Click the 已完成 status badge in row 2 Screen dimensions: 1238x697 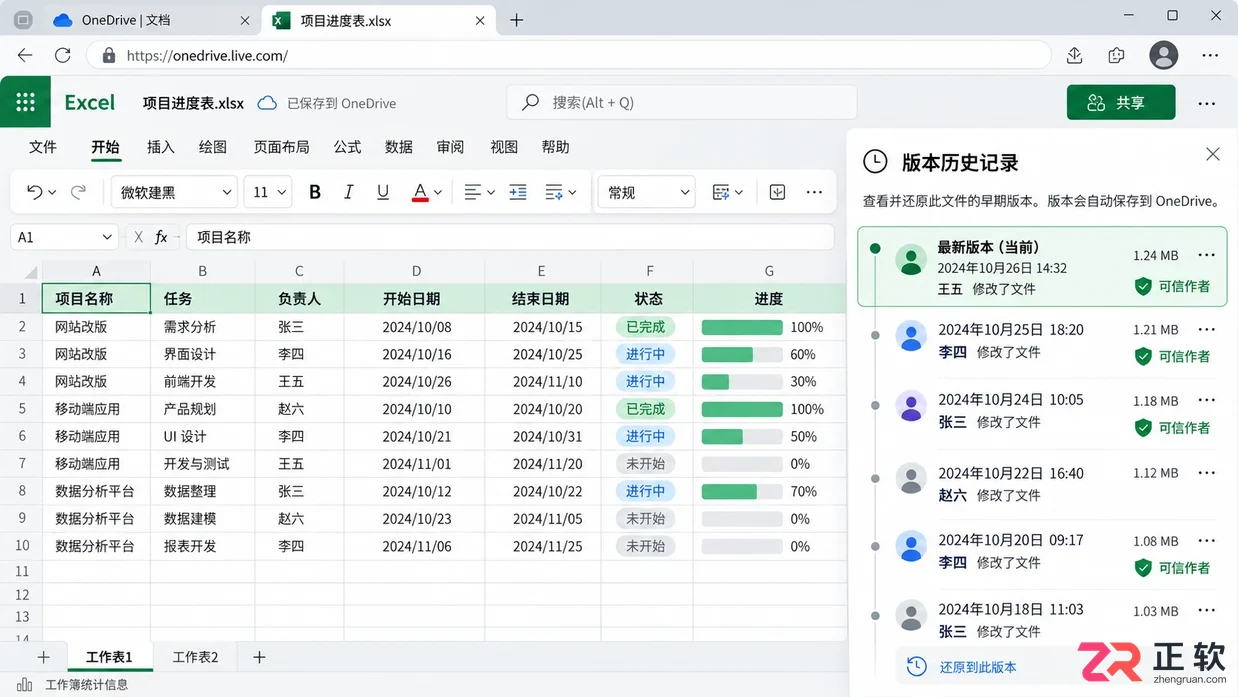(646, 327)
